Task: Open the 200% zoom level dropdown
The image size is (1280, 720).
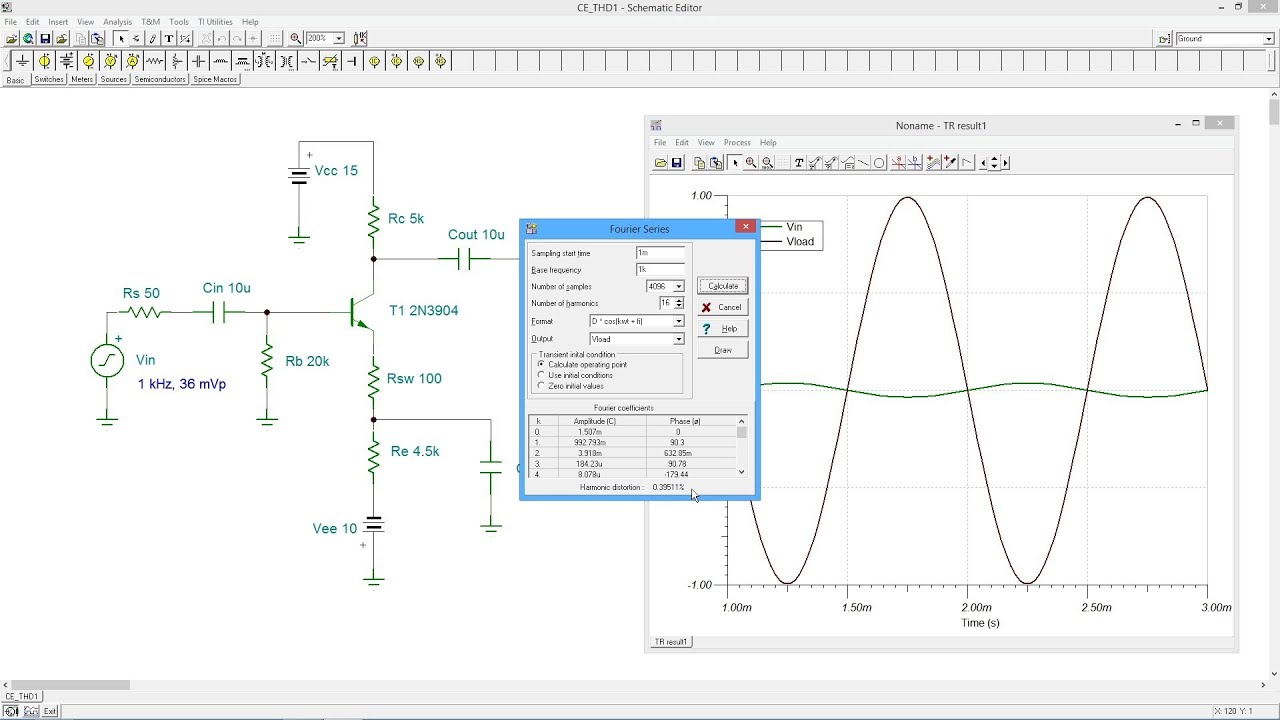Action: pyautogui.click(x=339, y=38)
